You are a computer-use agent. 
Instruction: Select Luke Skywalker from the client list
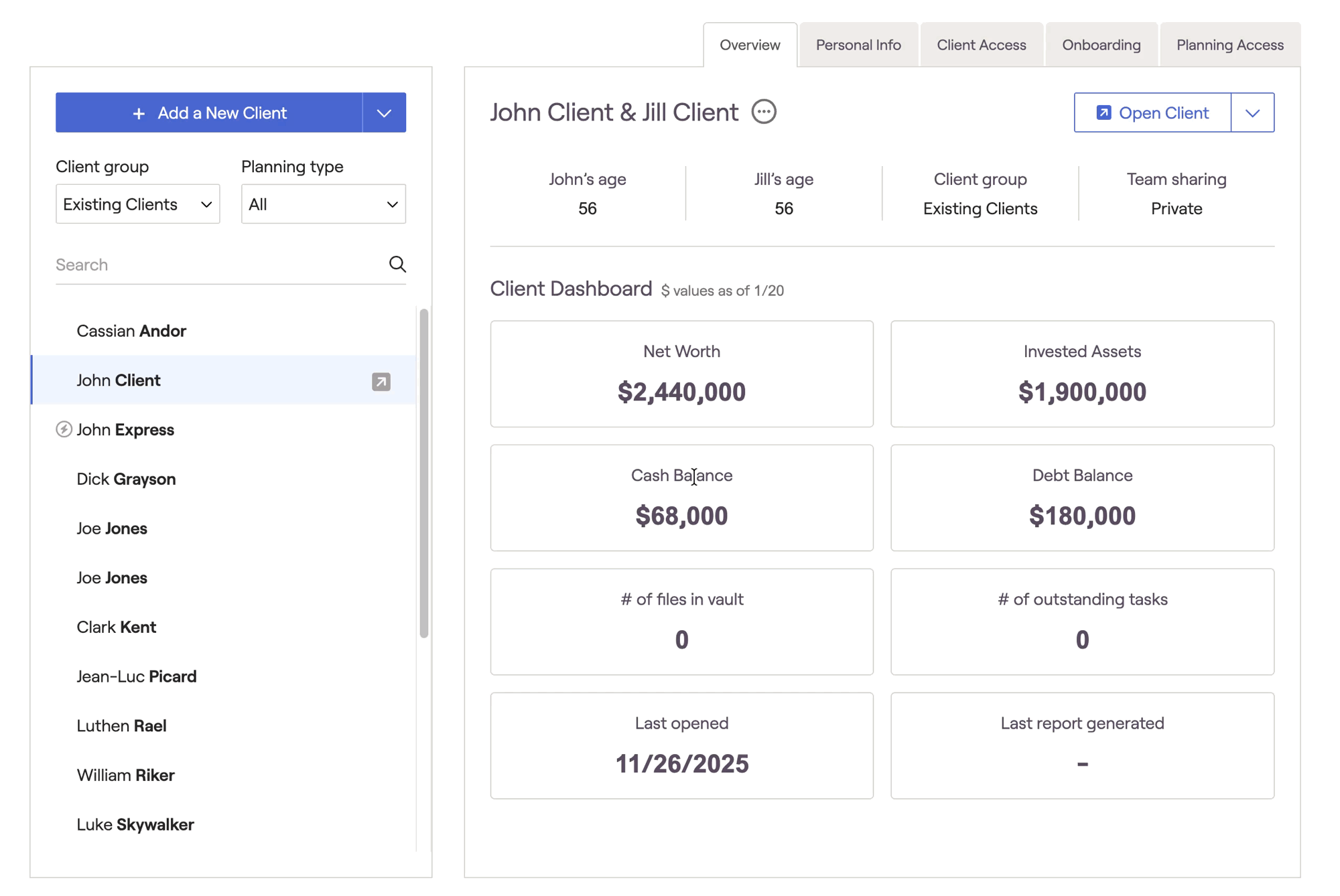(x=135, y=824)
